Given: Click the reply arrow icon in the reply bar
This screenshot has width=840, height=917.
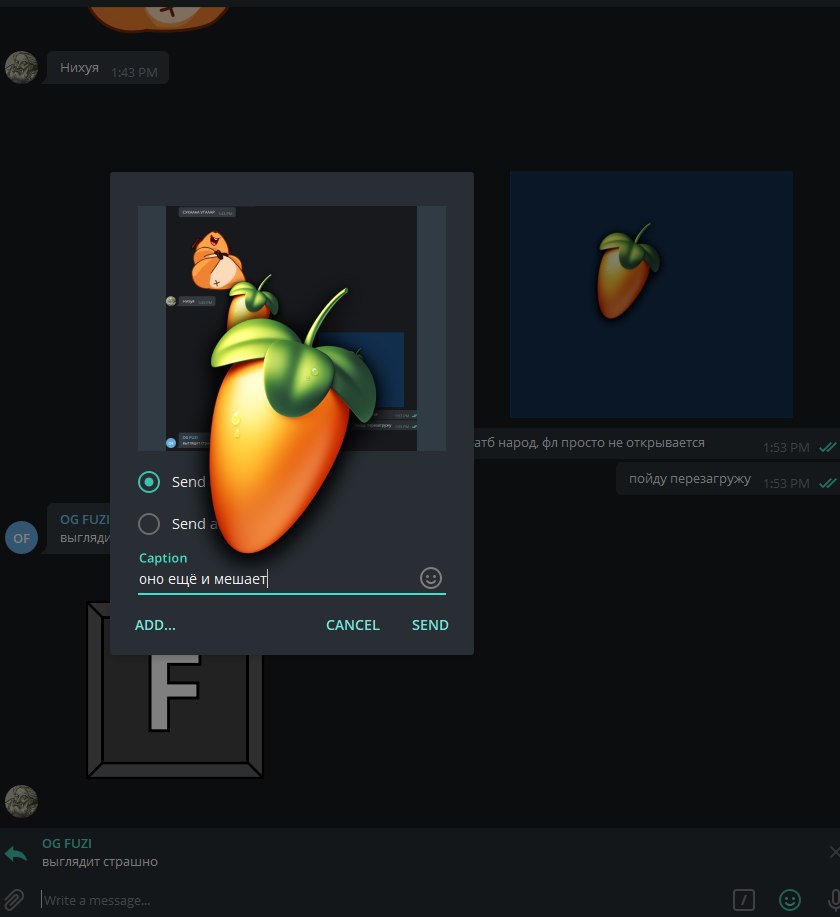Looking at the screenshot, I should 16,854.
